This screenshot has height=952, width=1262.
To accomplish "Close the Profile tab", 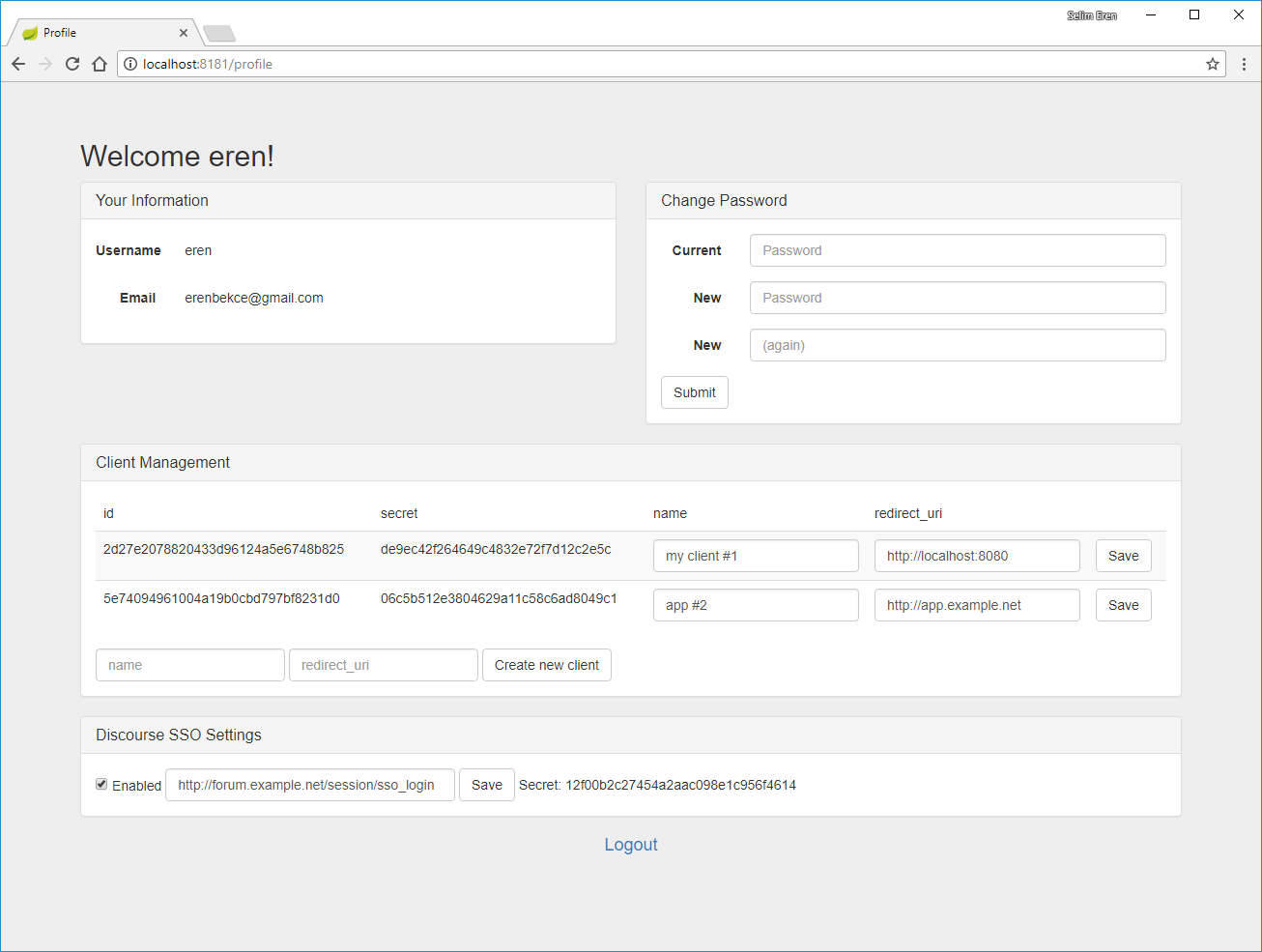I will [x=184, y=33].
